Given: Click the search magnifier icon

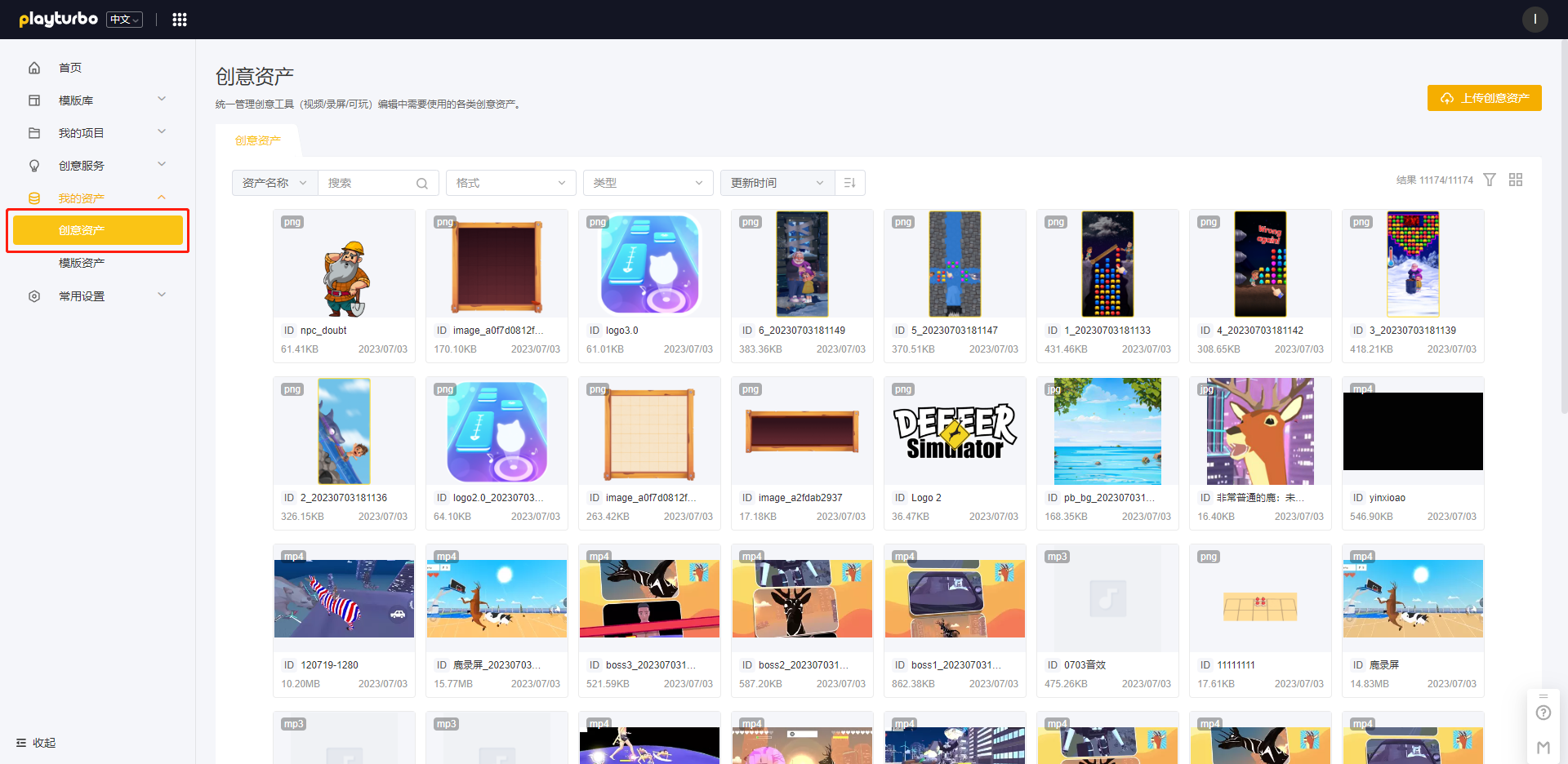Looking at the screenshot, I should coord(422,183).
